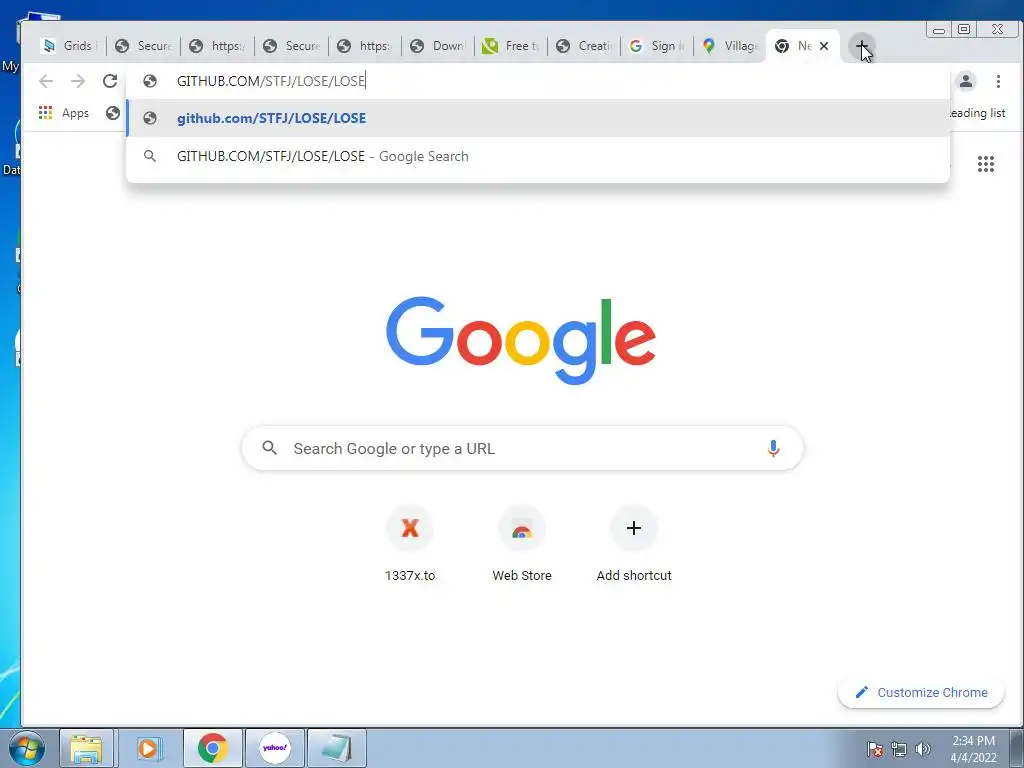
Task: Open Apps bookmarks shortcut
Action: coord(64,113)
